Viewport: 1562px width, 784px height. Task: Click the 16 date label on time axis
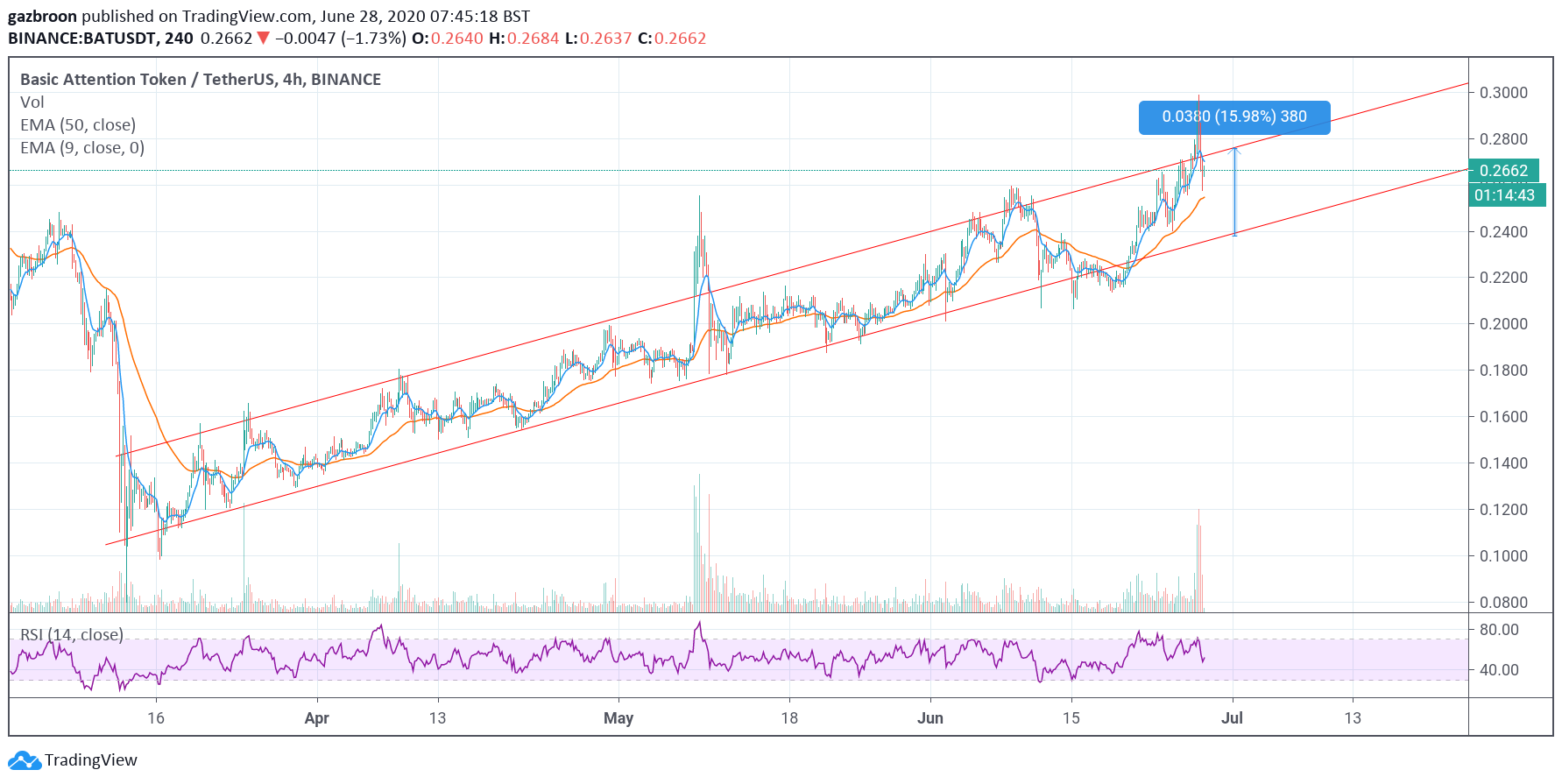(156, 718)
